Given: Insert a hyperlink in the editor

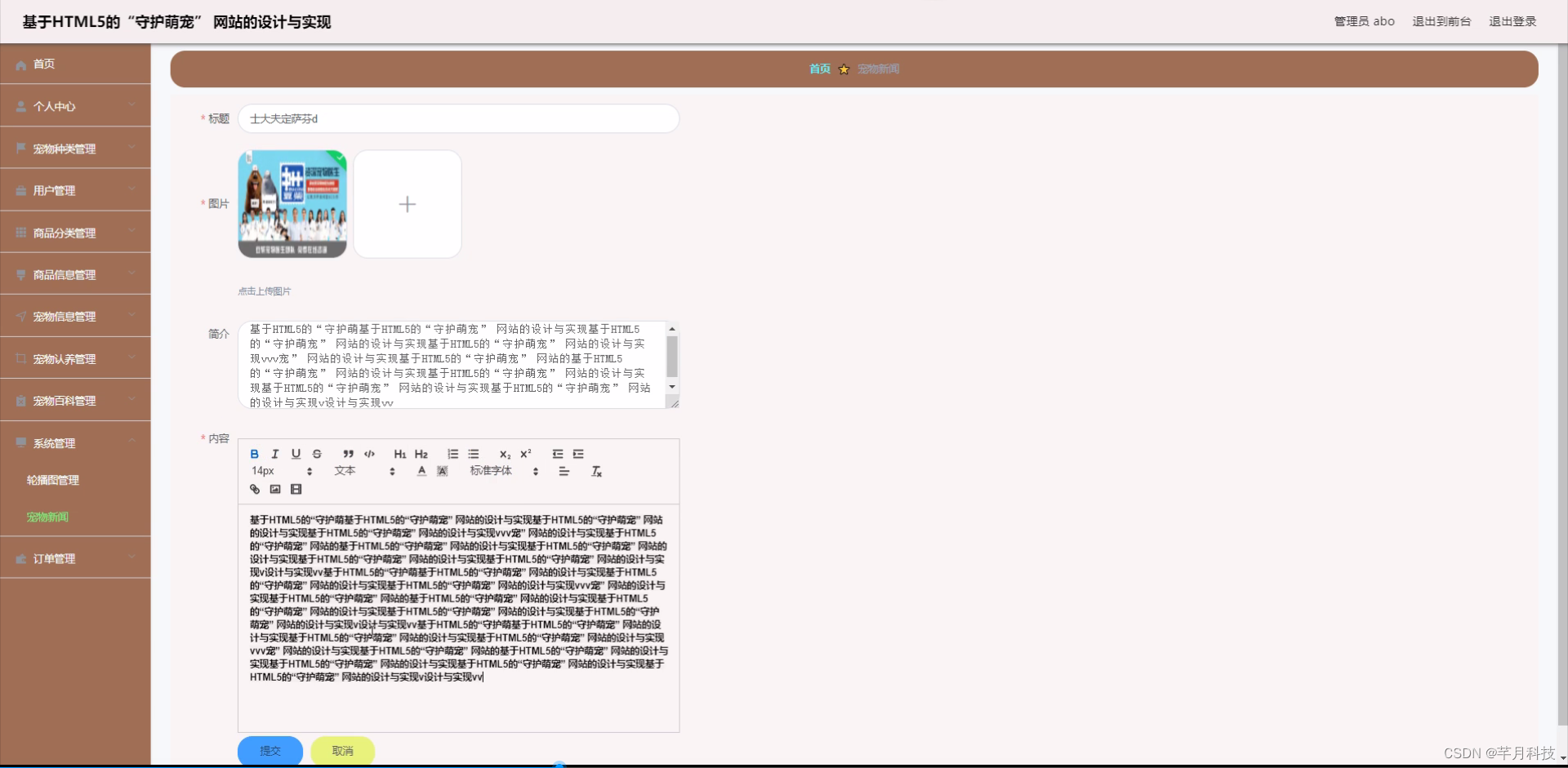Looking at the screenshot, I should coord(254,489).
